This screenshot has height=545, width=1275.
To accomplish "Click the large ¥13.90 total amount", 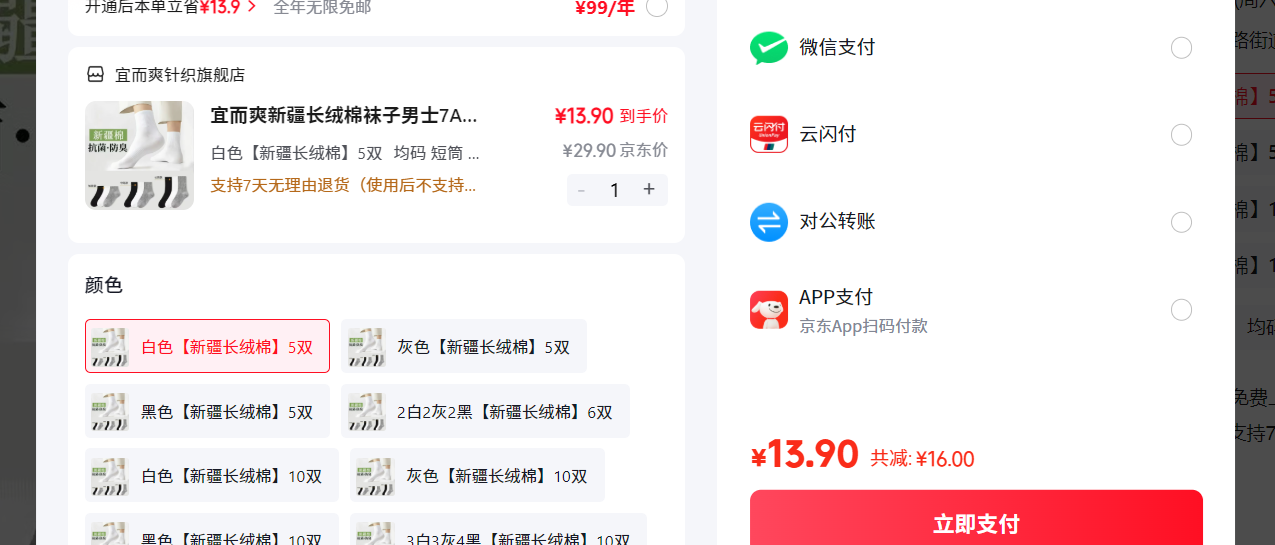I will point(804,454).
